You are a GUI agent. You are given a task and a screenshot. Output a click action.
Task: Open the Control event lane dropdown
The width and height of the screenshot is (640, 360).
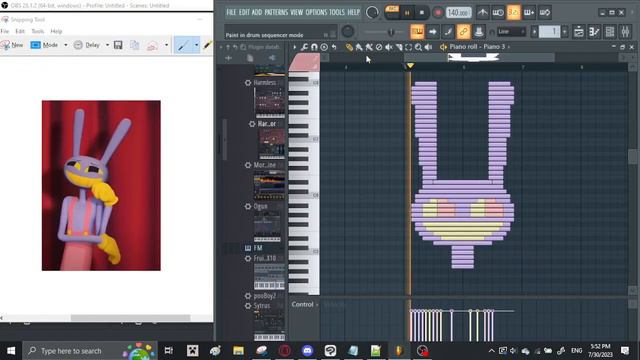point(304,304)
